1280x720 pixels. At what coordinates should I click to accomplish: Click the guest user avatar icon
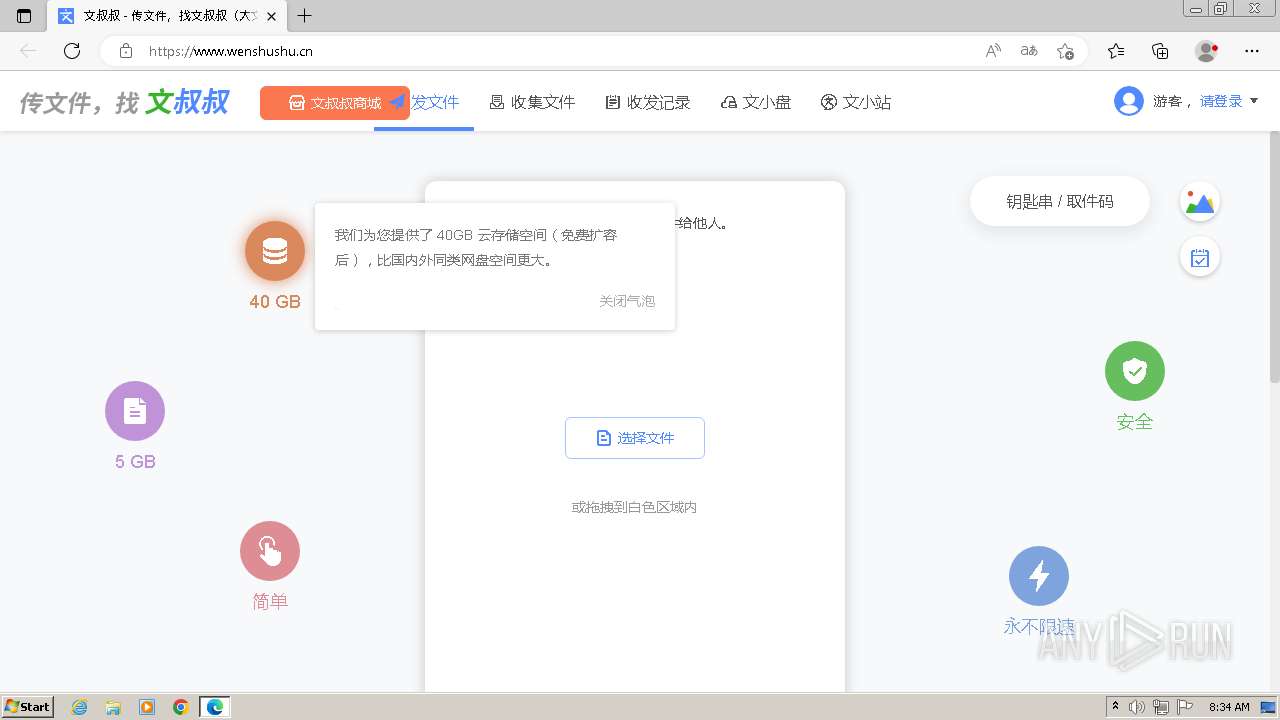click(1129, 101)
